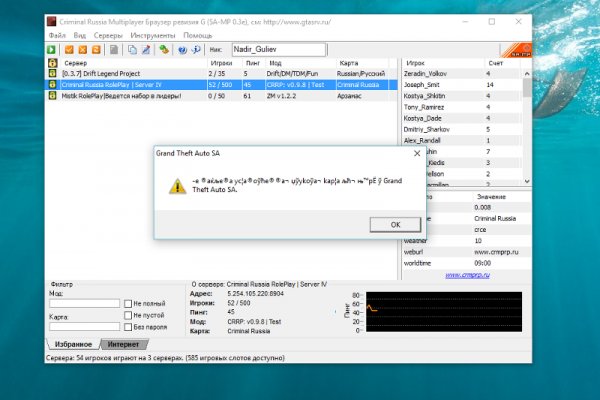Click the blue question mark help icon
This screenshot has width=600, height=400.
tap(183, 48)
